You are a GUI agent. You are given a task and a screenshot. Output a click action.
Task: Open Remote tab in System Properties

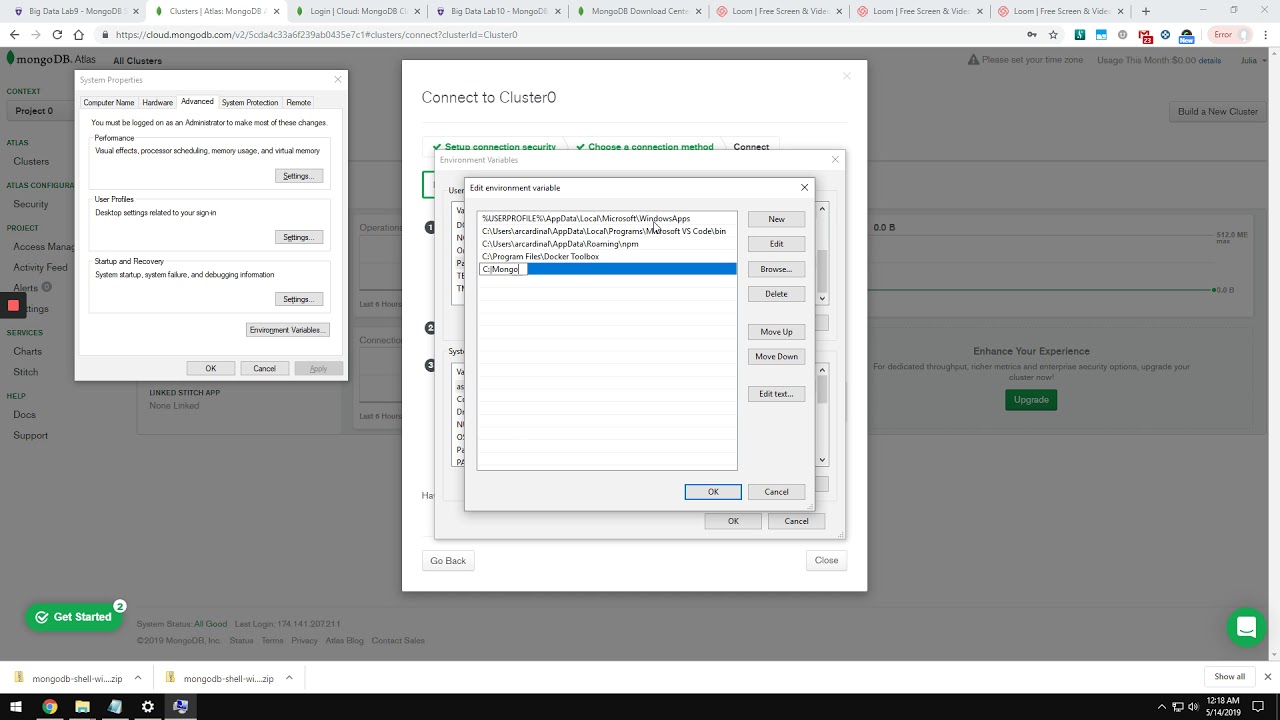click(298, 102)
